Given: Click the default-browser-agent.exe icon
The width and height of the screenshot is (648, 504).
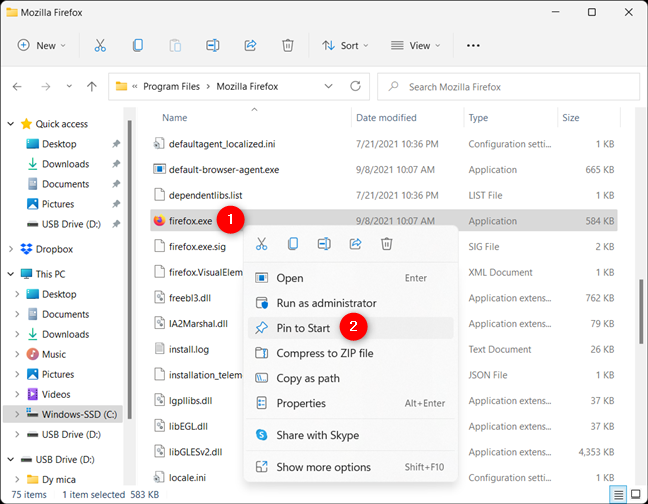Looking at the screenshot, I should point(159,169).
